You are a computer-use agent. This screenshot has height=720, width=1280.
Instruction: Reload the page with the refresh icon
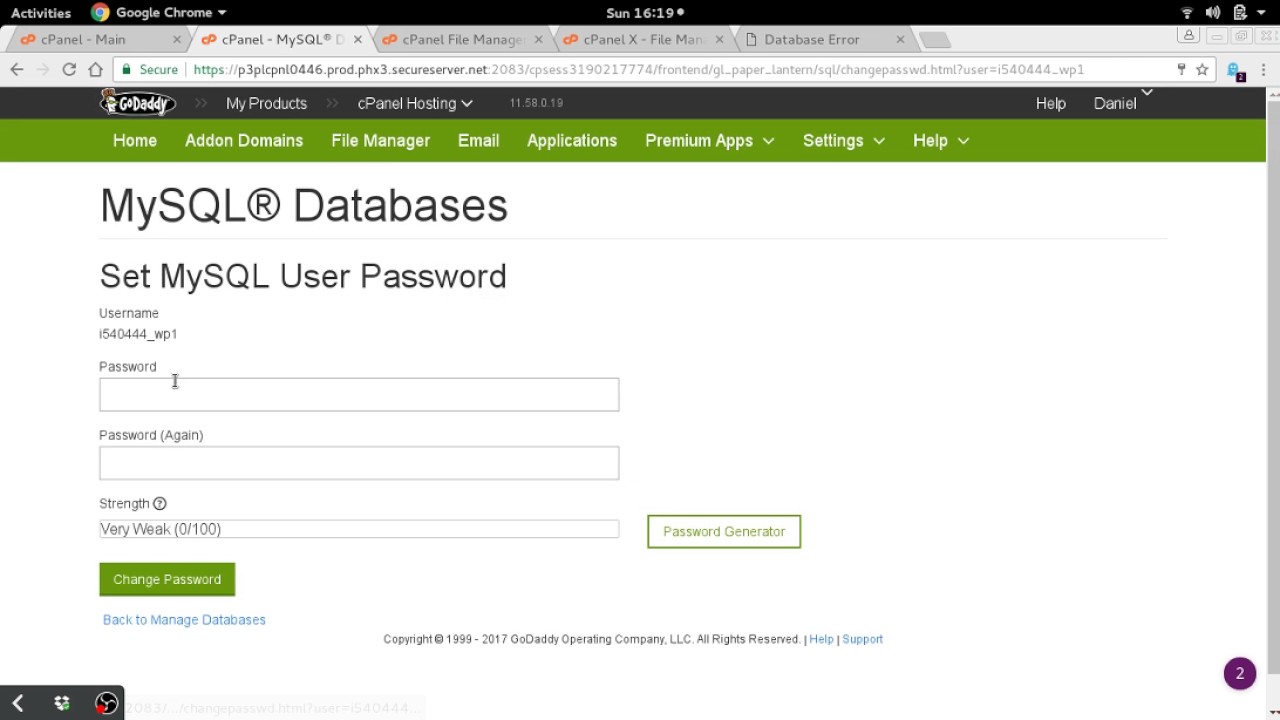pos(69,70)
